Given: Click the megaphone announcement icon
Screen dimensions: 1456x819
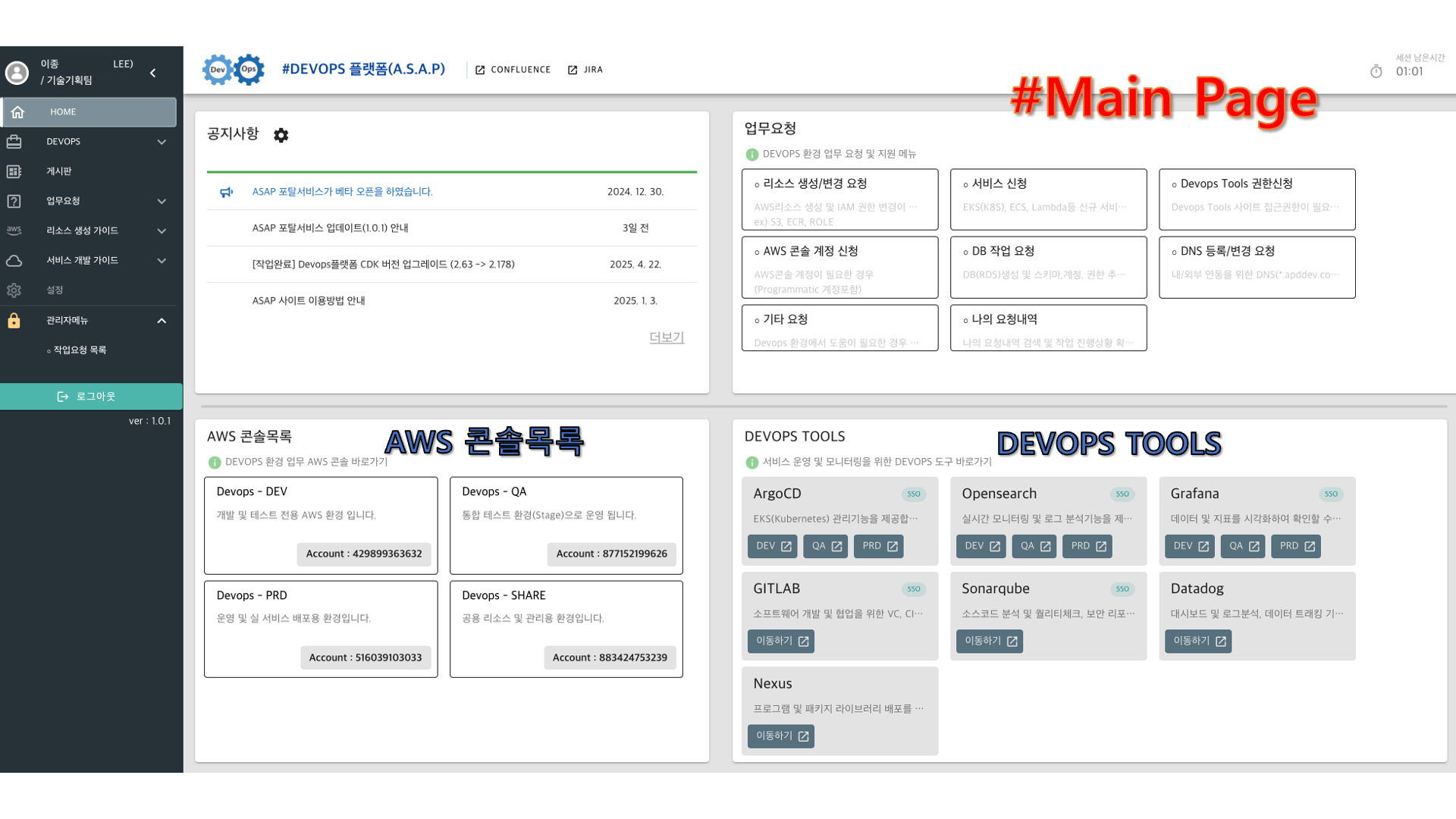Looking at the screenshot, I should click(226, 192).
